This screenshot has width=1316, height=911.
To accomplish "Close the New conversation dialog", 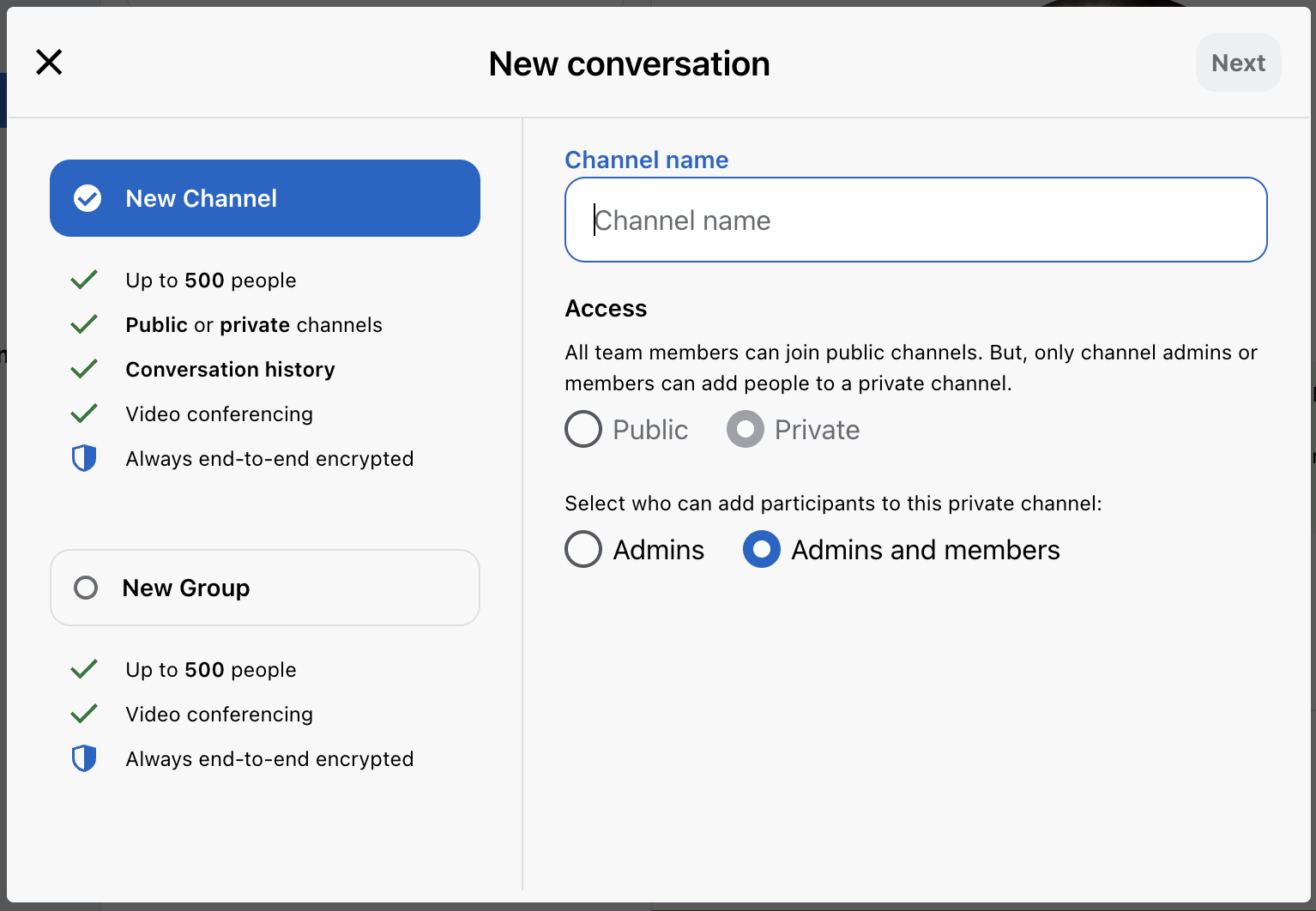I will 49,62.
